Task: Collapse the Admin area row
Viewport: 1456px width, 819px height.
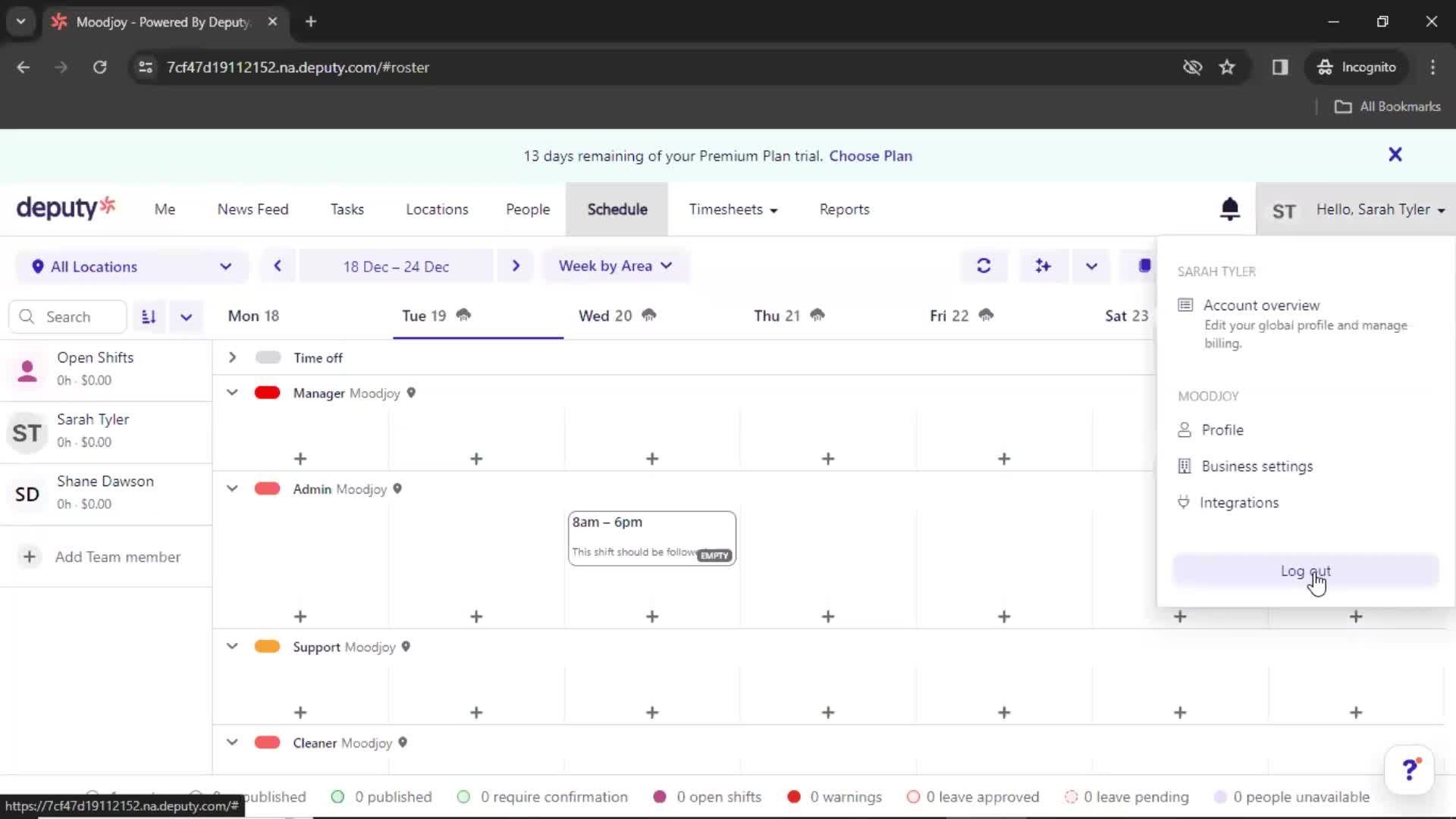Action: click(x=232, y=489)
